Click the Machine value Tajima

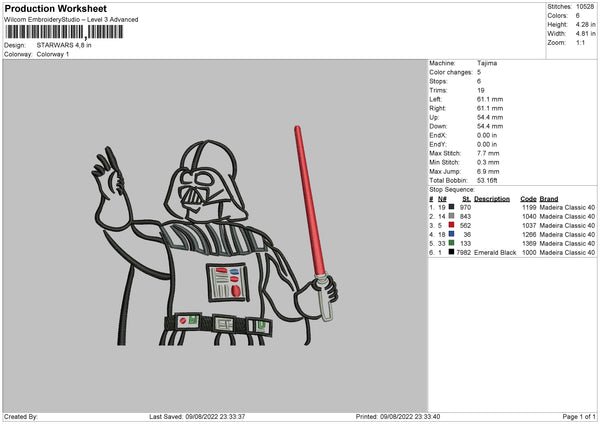tap(487, 63)
